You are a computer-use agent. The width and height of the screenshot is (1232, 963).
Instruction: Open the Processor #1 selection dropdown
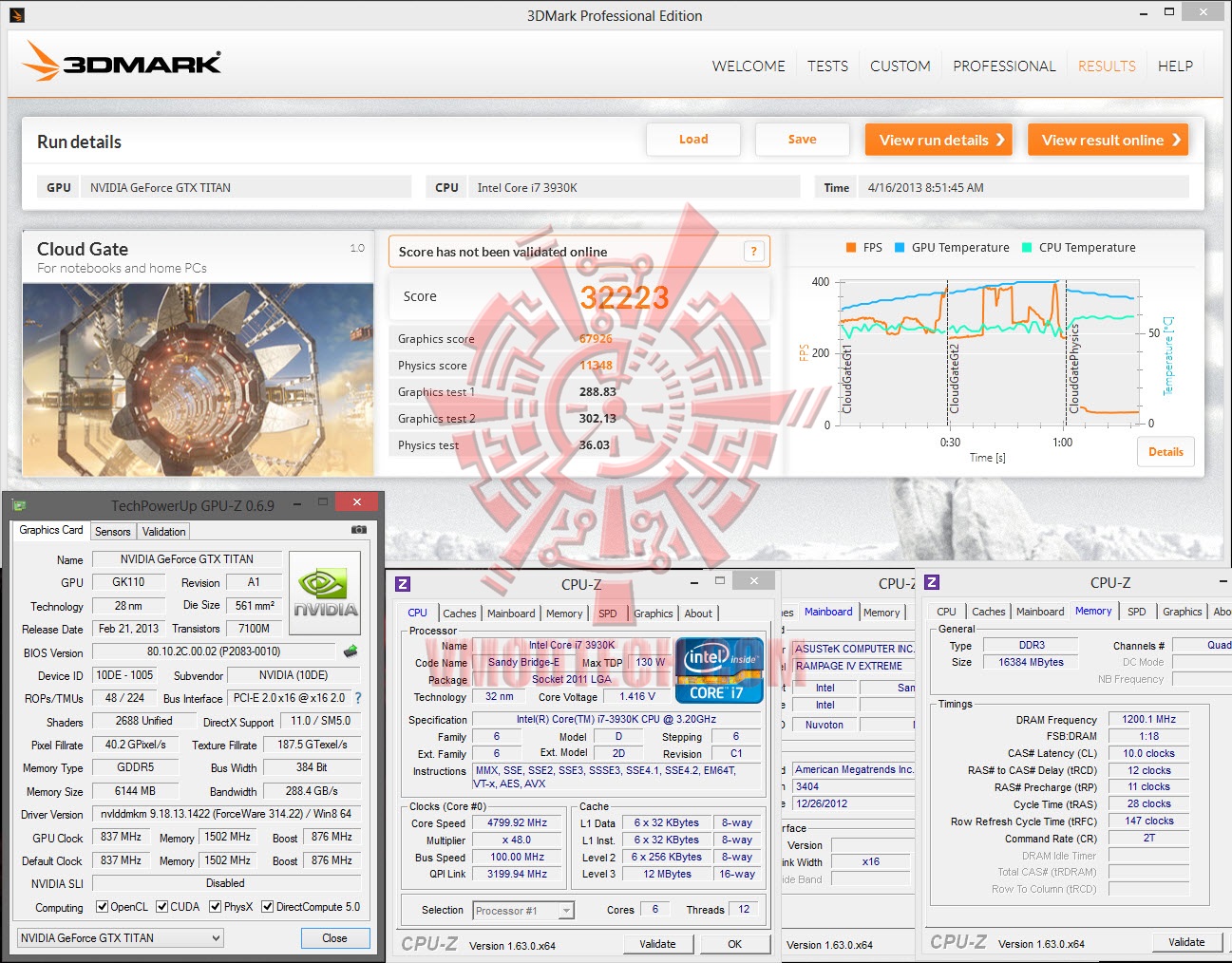pyautogui.click(x=523, y=911)
